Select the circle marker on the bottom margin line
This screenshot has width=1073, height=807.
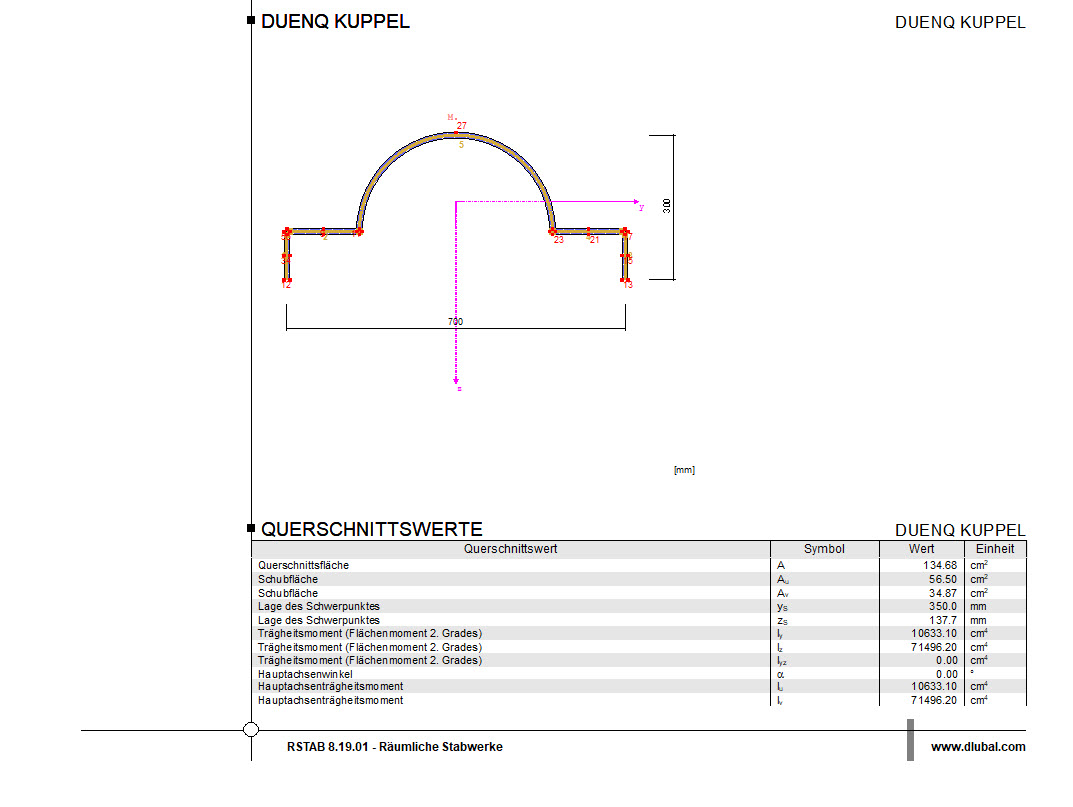click(250, 730)
